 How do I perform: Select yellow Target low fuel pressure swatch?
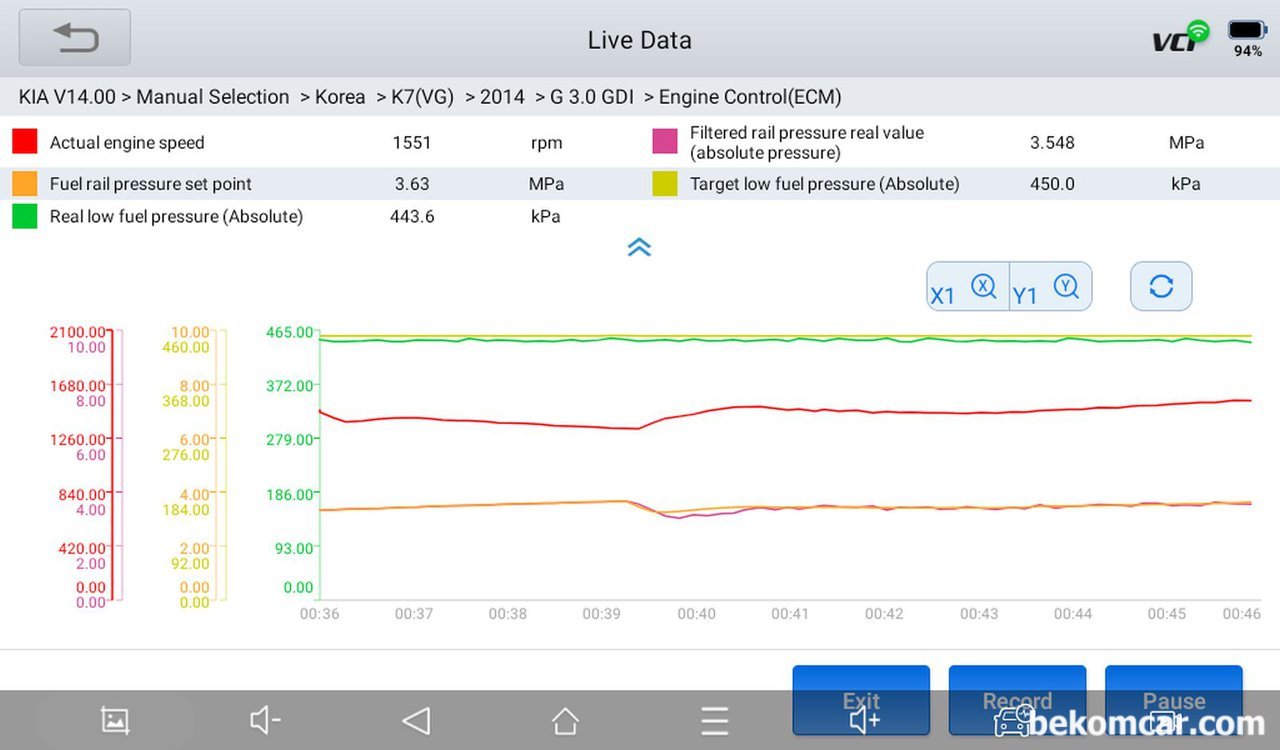pyautogui.click(x=665, y=183)
